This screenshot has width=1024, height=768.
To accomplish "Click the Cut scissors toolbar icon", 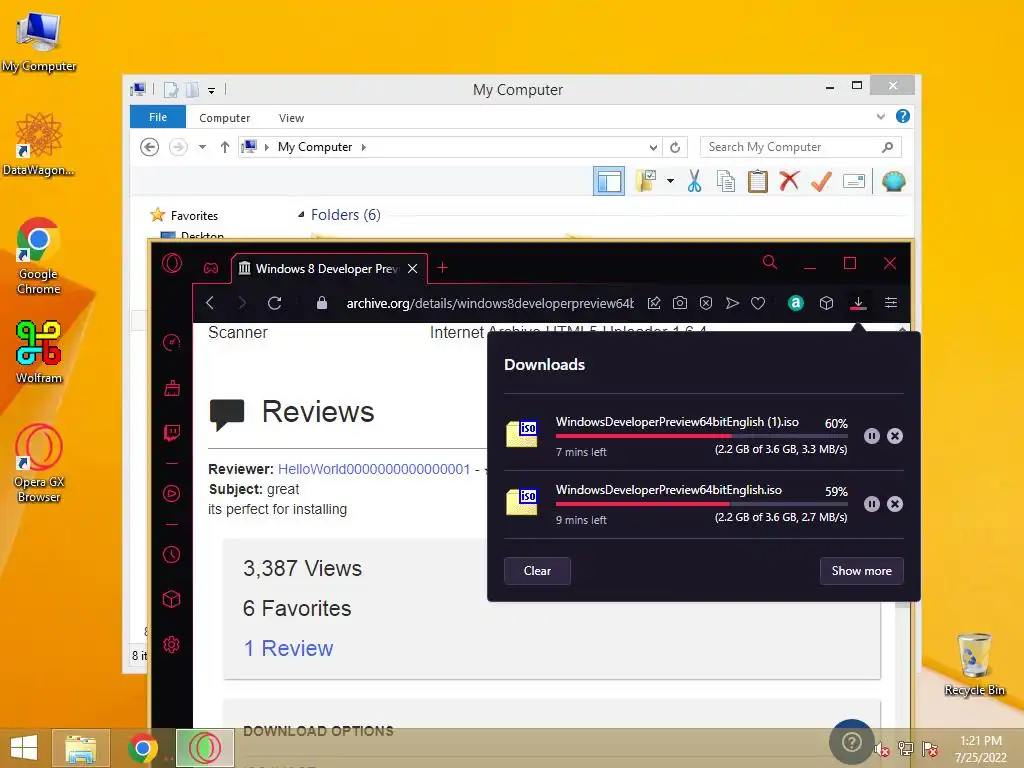I will click(x=694, y=181).
